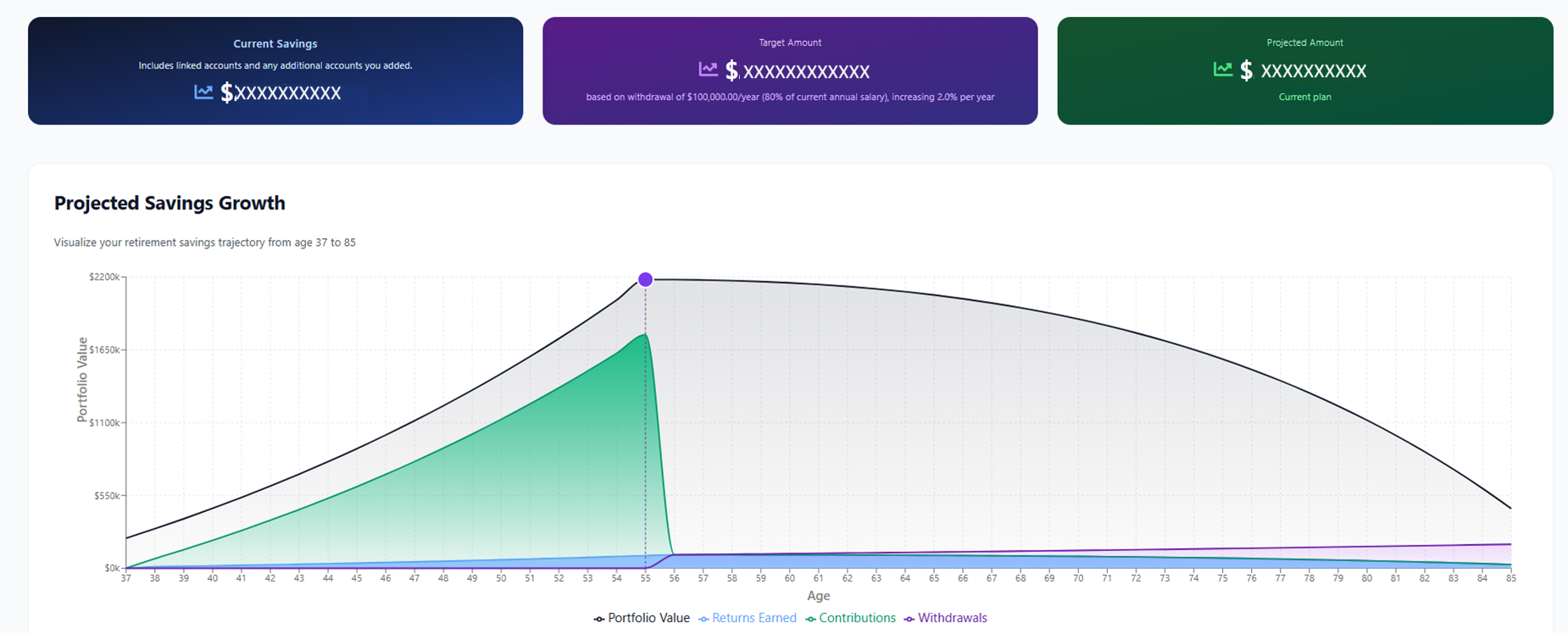The height and width of the screenshot is (640, 1568).
Task: Toggle the Returns Earned series label
Action: point(753,618)
